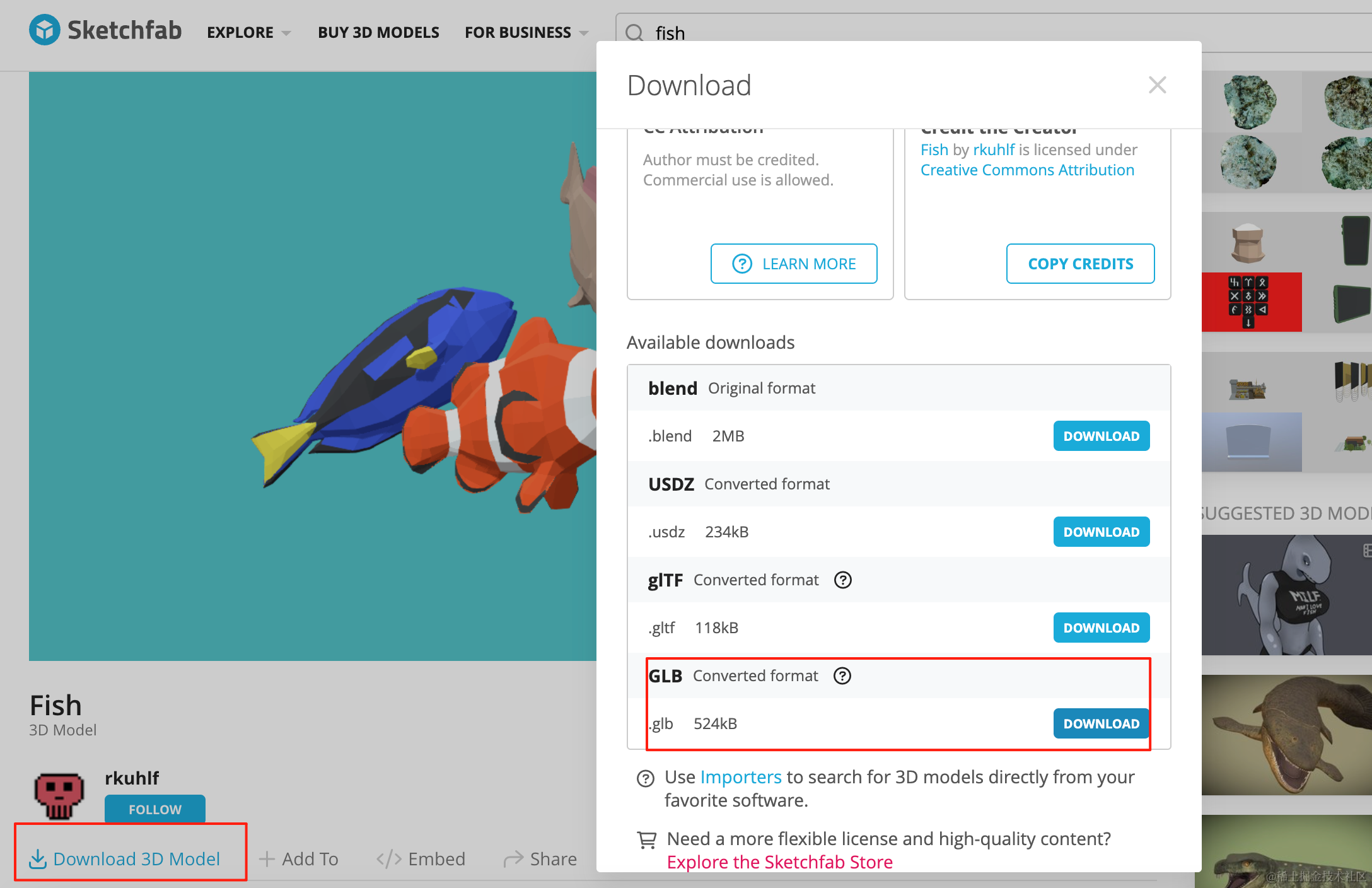The width and height of the screenshot is (1372, 888).
Task: Close the Download dialog
Action: 1157,85
